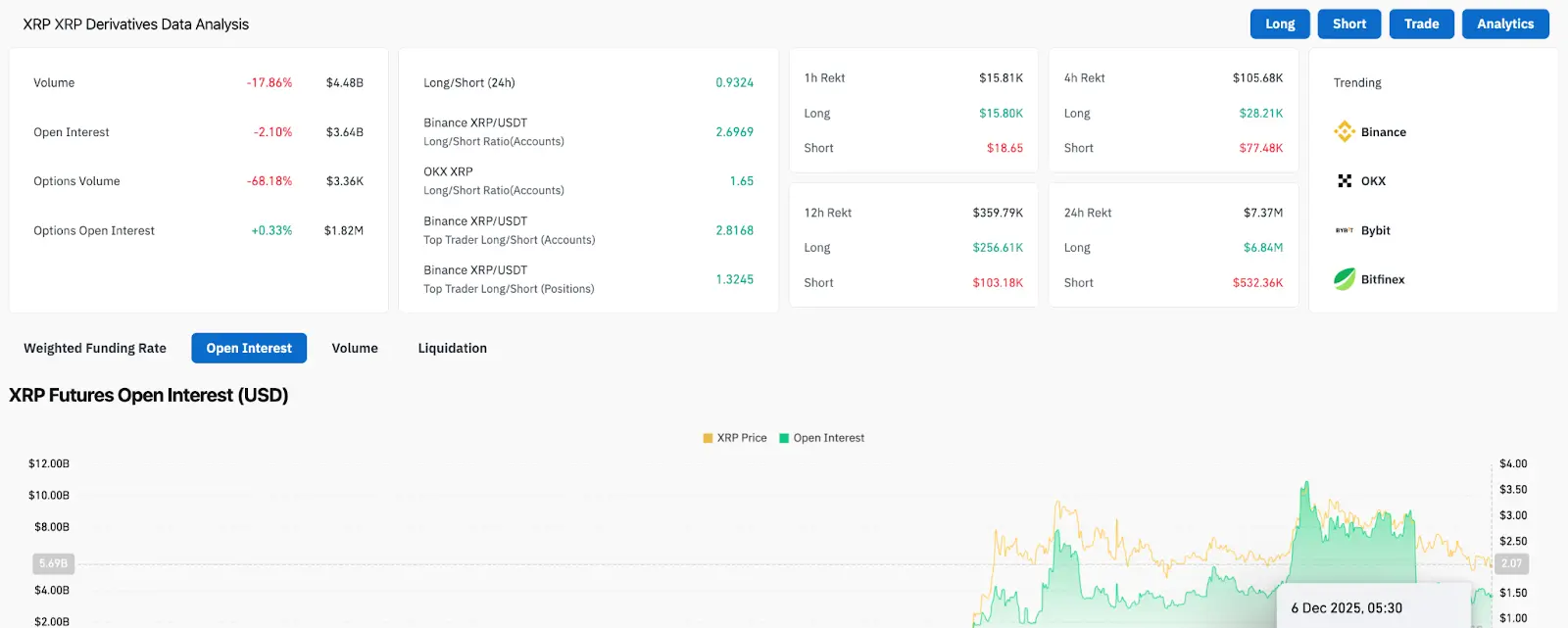
Task: Open the Liquidation tab
Action: [x=452, y=348]
